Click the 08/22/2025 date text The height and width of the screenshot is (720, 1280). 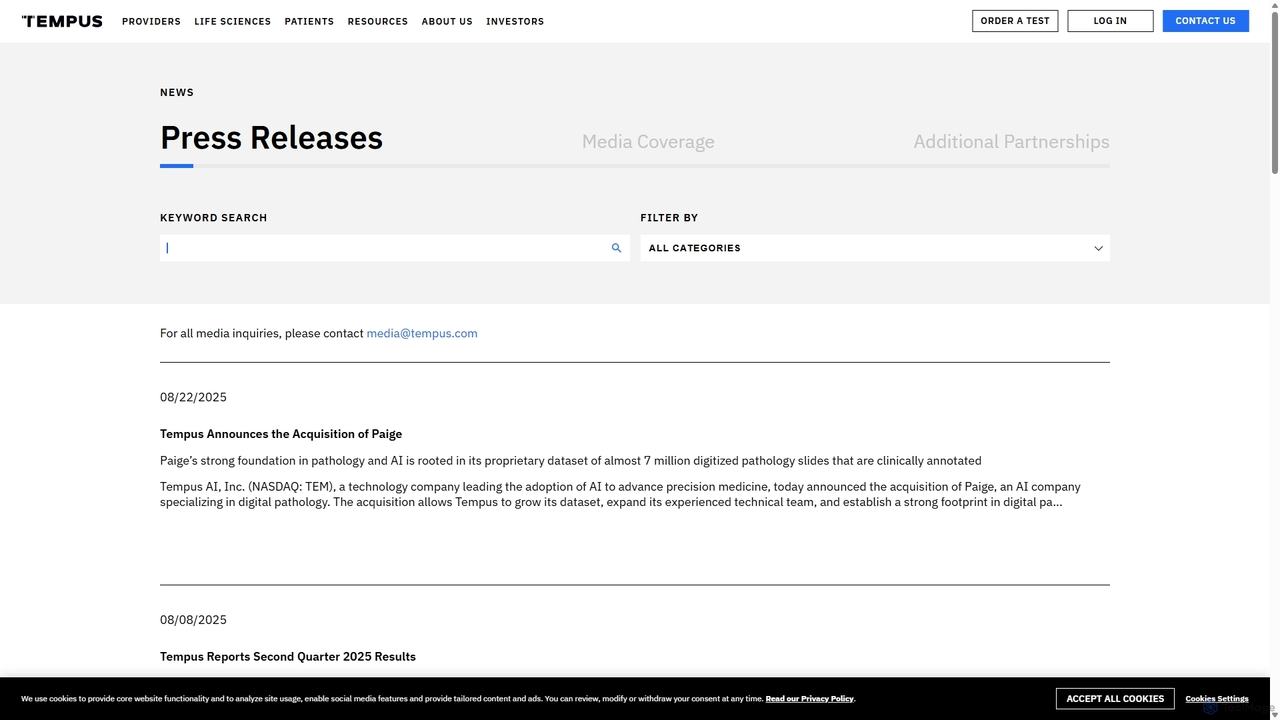pos(193,397)
